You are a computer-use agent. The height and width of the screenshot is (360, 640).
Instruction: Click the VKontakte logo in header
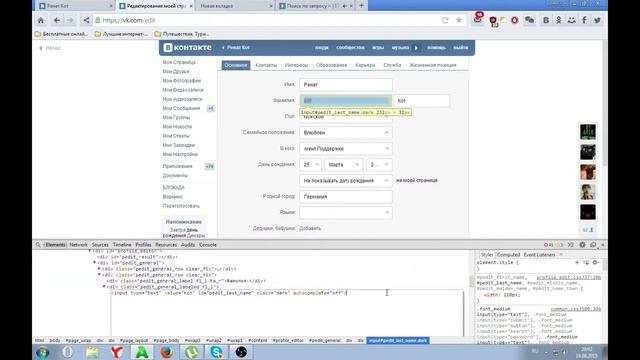pos(188,47)
